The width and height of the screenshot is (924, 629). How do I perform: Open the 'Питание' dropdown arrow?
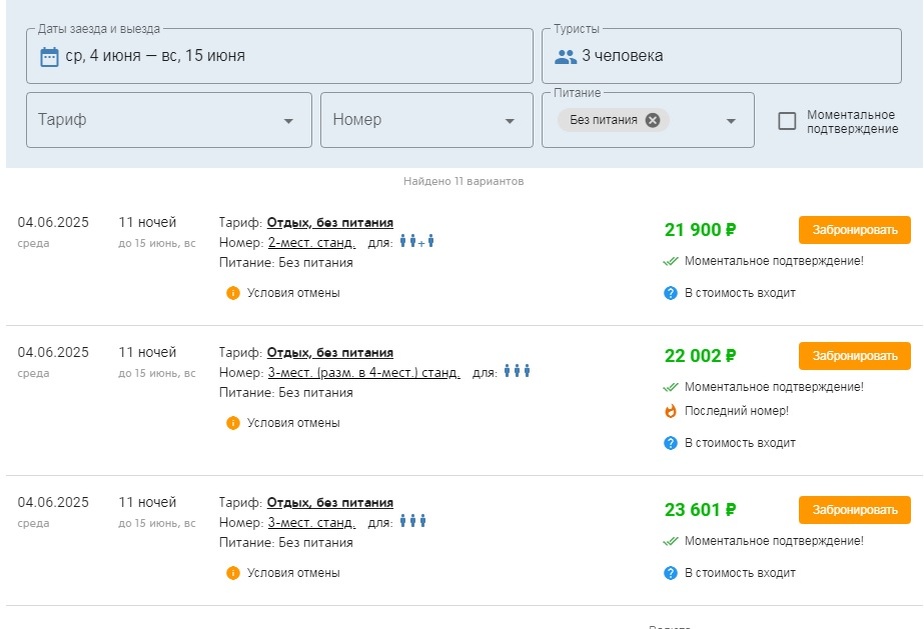click(731, 121)
